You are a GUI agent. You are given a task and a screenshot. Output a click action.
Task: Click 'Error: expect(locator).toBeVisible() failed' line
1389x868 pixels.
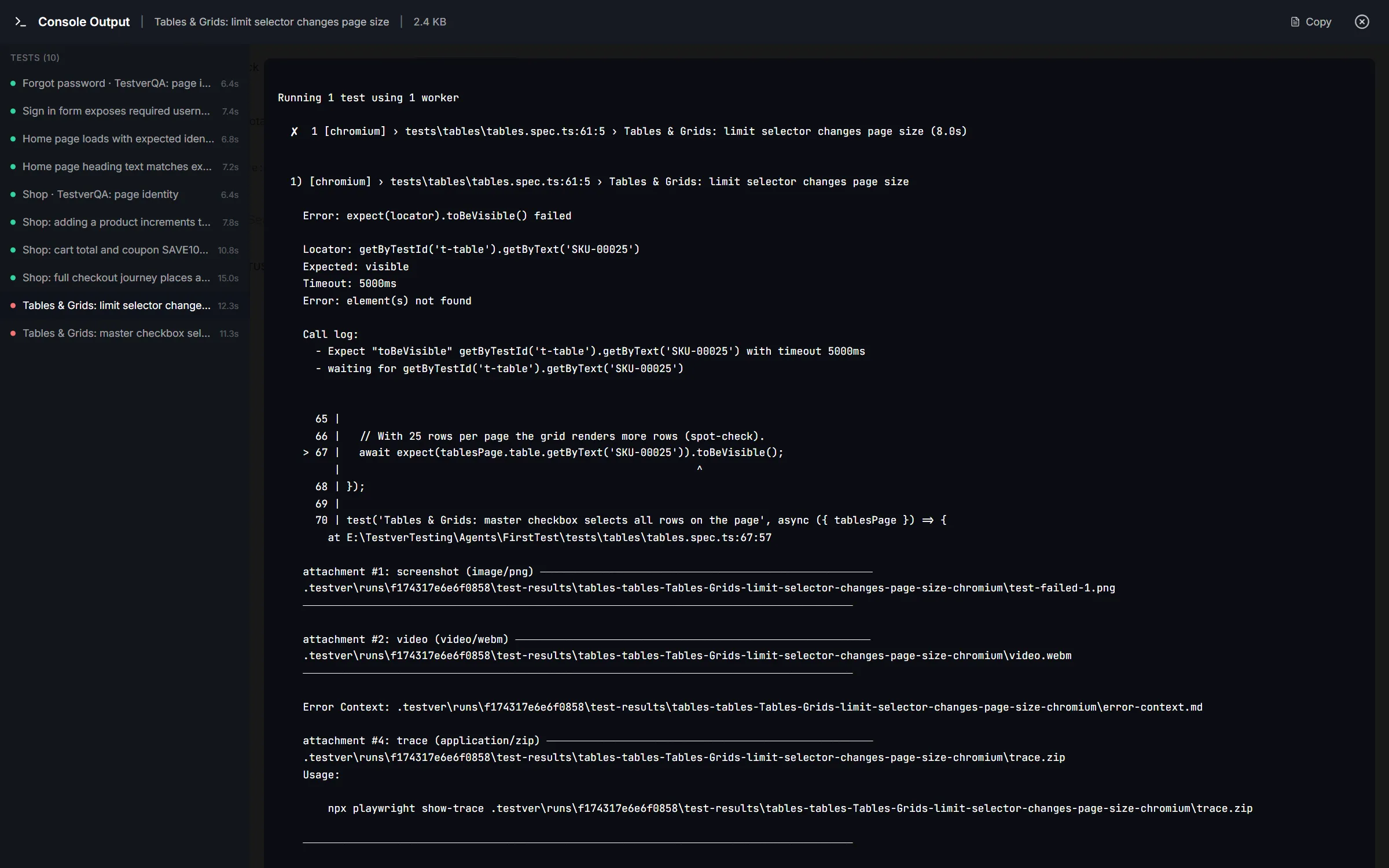point(437,216)
